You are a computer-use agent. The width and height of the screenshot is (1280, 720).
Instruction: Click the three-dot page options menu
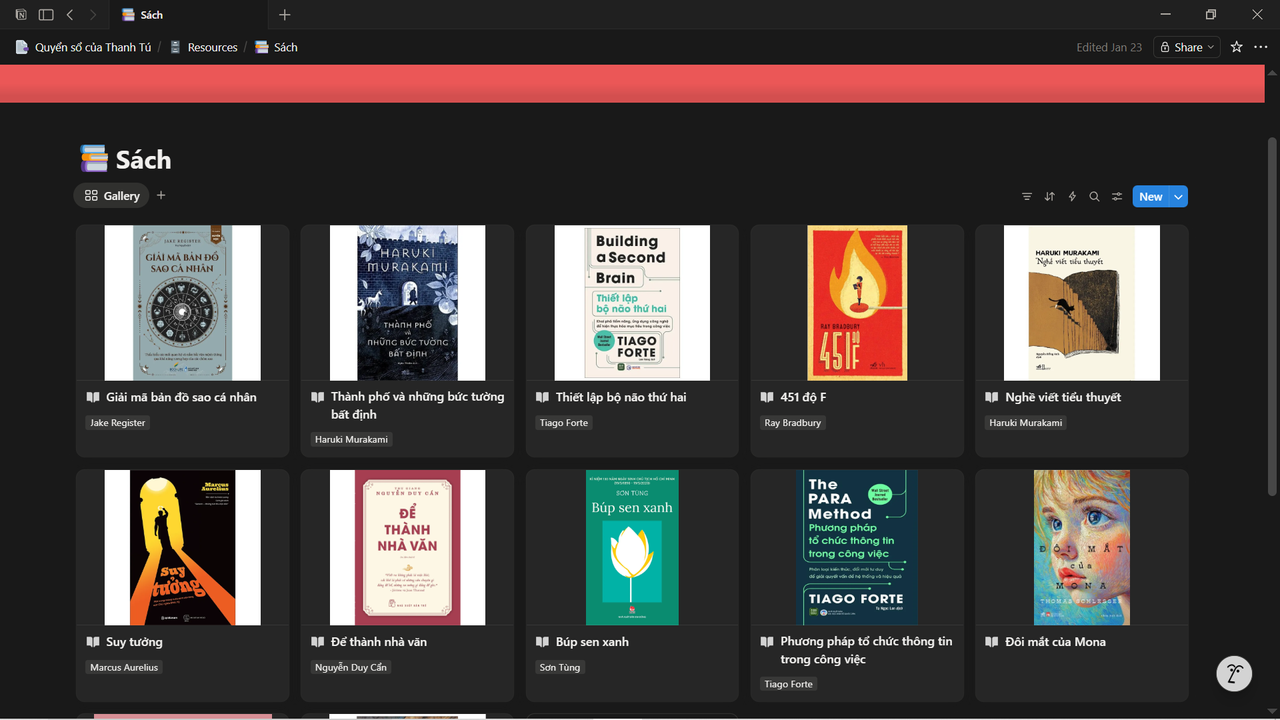click(1261, 47)
